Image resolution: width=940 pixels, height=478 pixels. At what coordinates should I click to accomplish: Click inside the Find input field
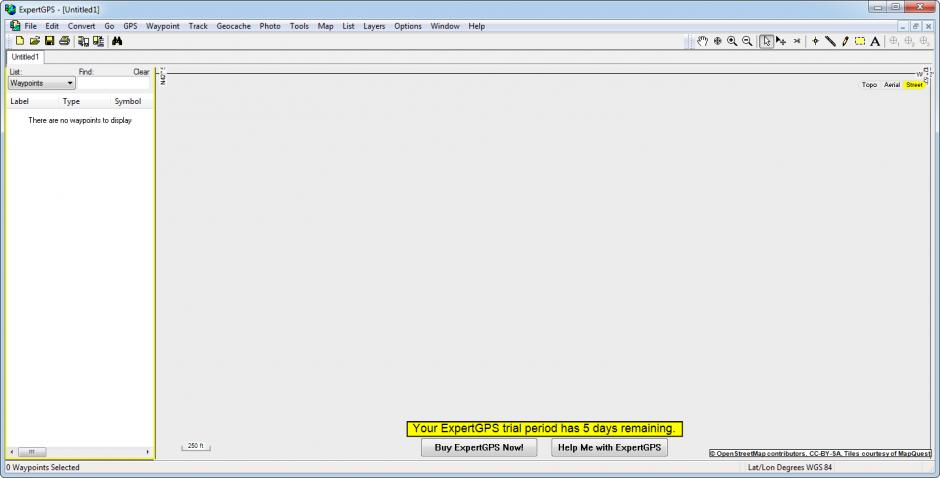113,83
